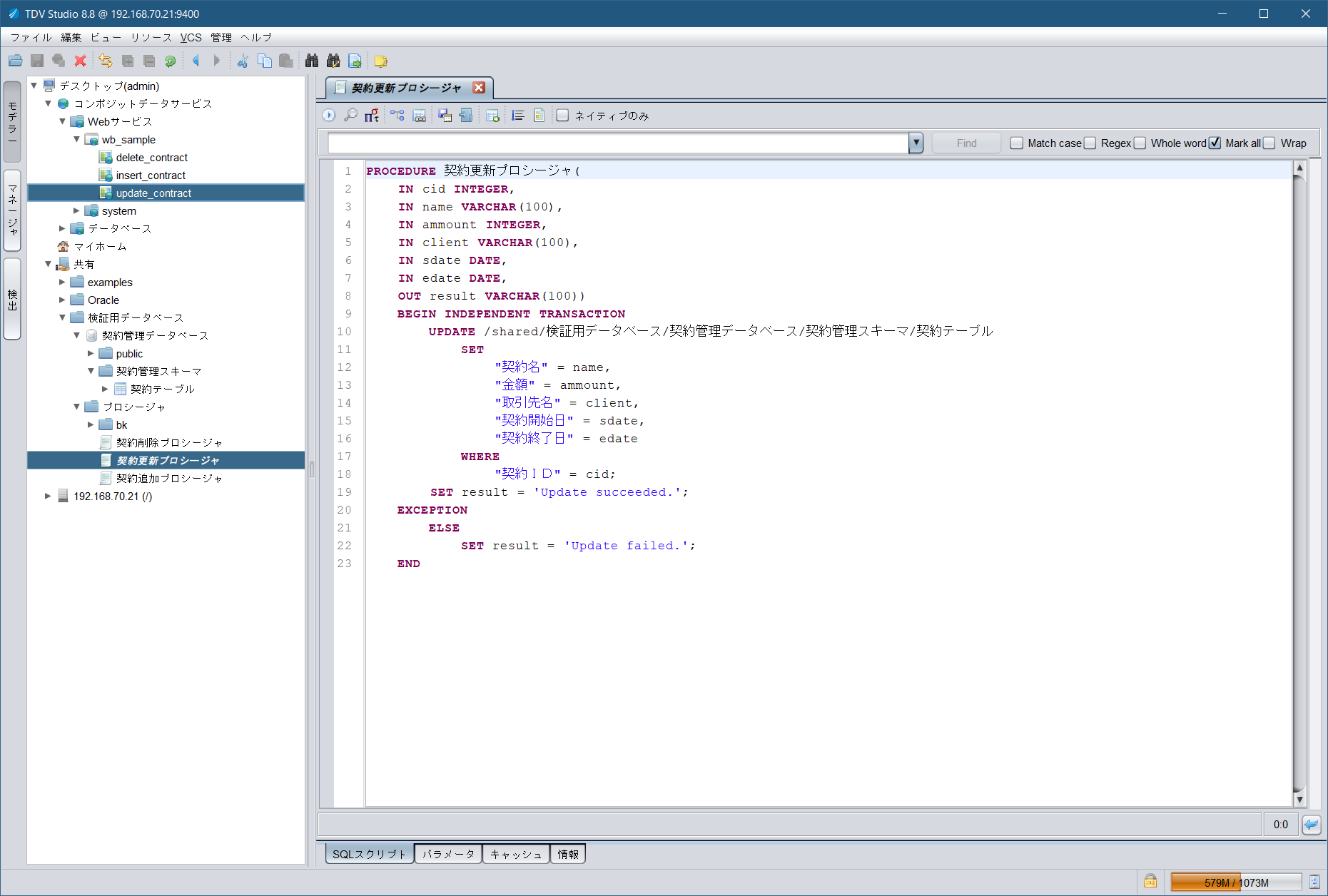Screen dimensions: 1328x896
Task: Tick the Whole word checkbox
Action: 1140,143
